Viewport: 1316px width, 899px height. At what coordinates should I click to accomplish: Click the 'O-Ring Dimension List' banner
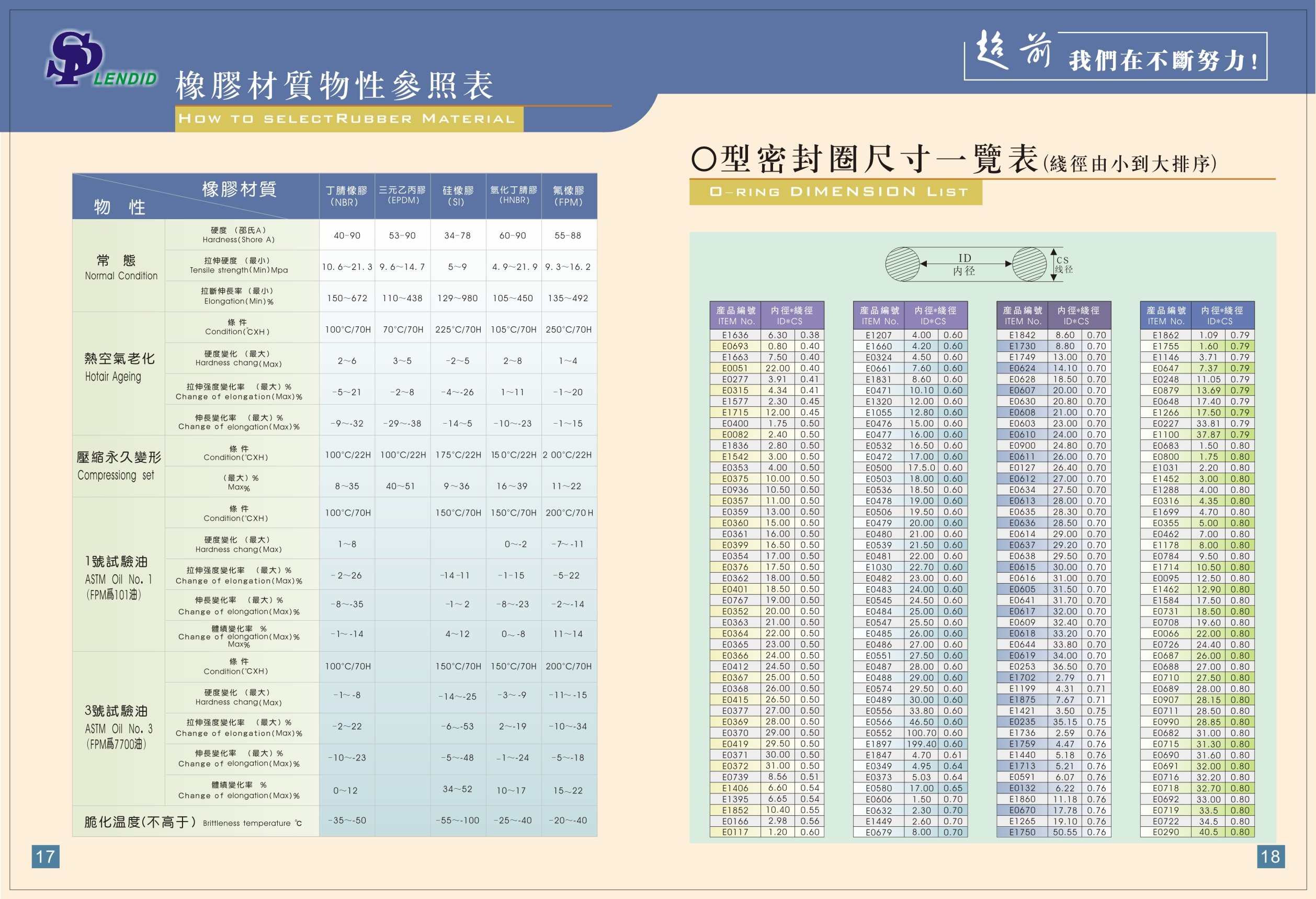point(835,192)
